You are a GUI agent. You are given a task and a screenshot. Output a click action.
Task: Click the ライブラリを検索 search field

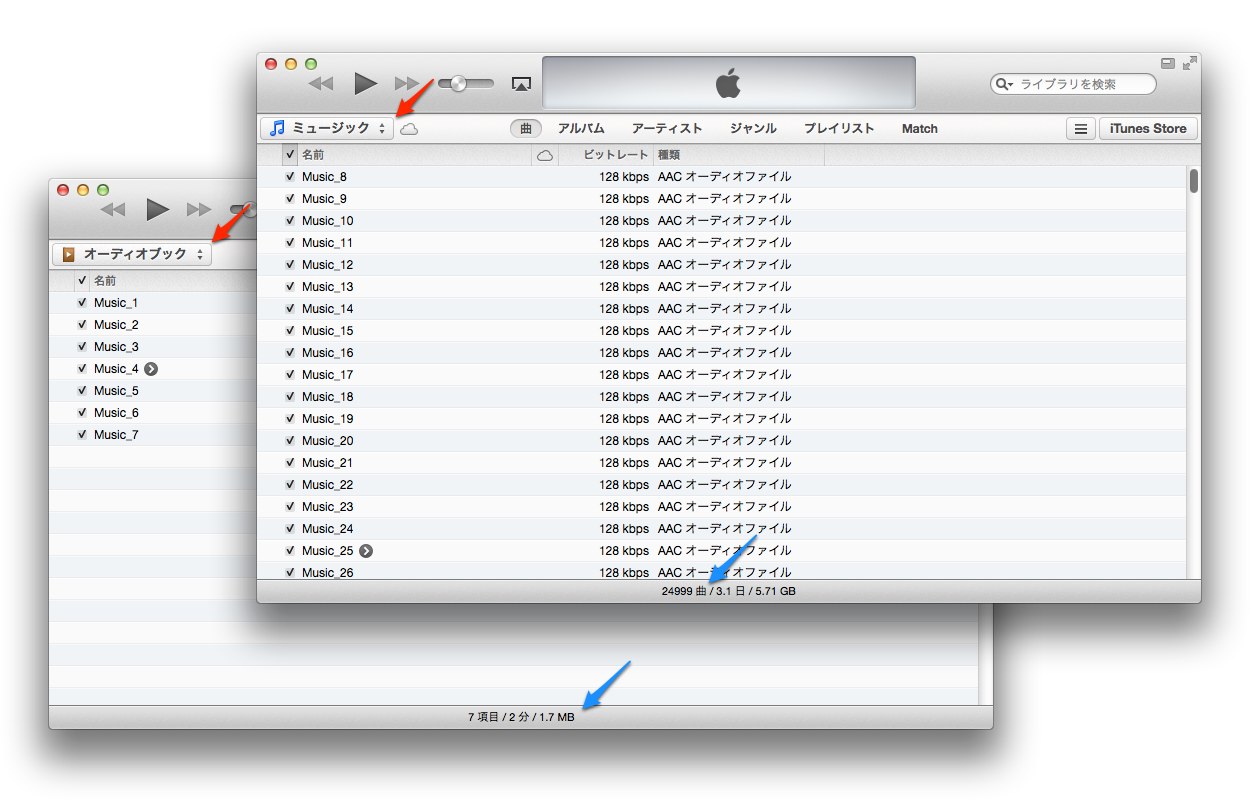pos(1073,85)
